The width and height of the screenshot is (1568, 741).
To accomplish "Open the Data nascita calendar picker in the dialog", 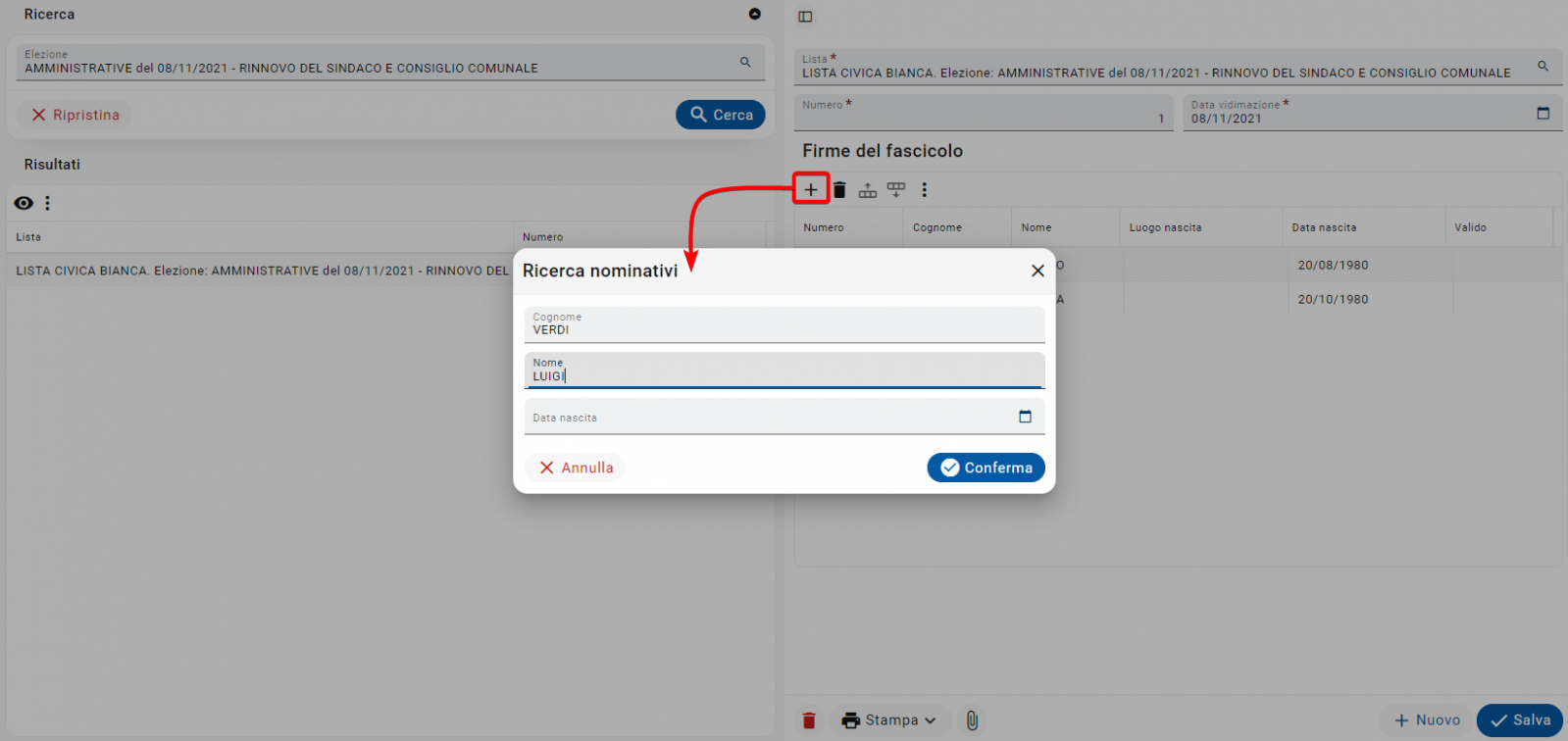I will click(x=1025, y=417).
